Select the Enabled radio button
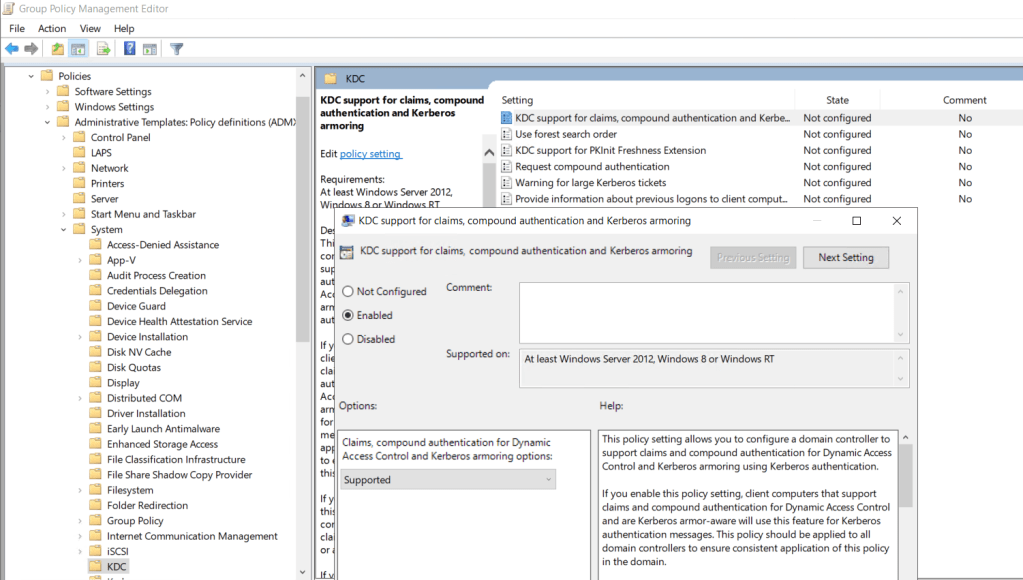Screen dimensions: 1023x580 348,315
